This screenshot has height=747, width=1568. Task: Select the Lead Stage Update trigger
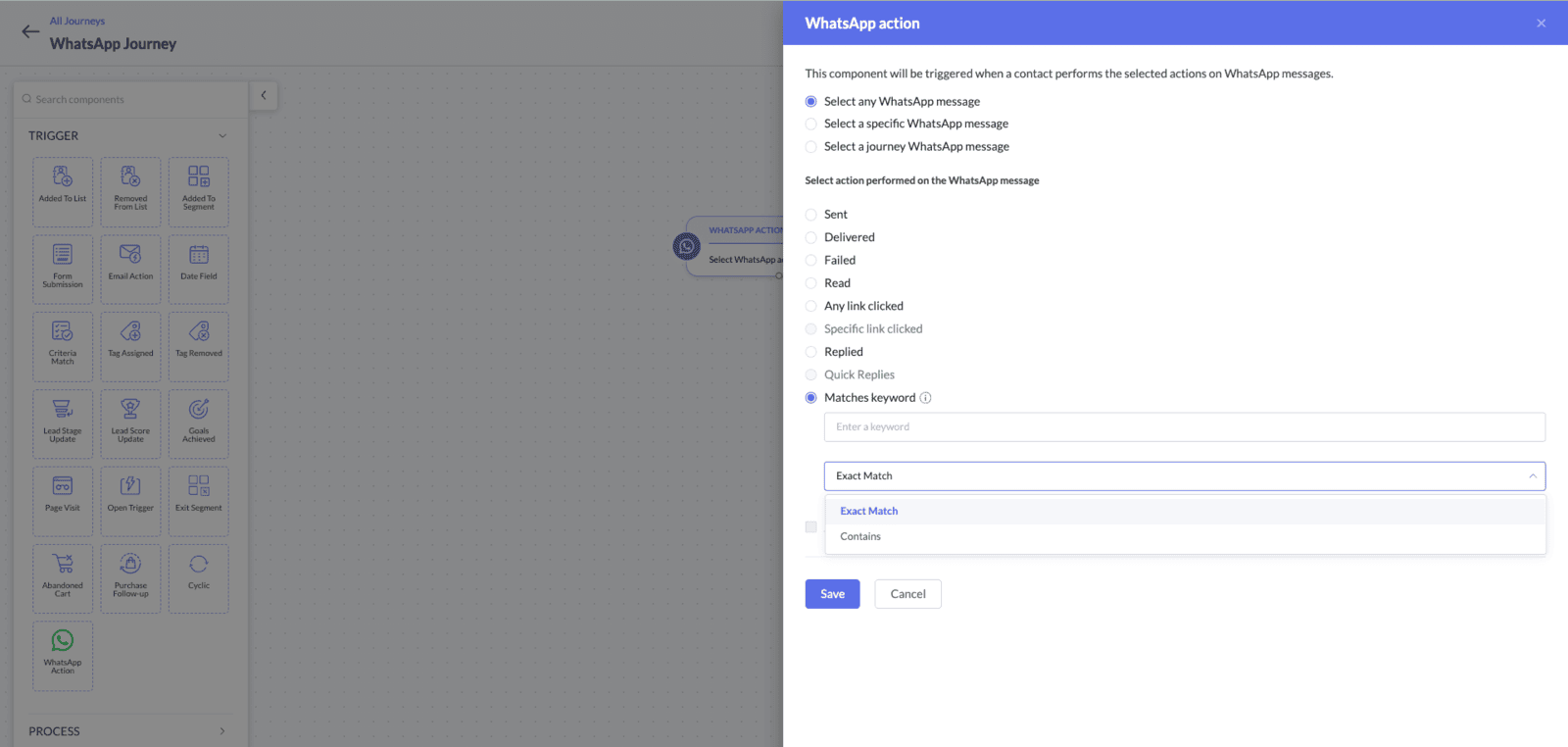click(x=63, y=424)
